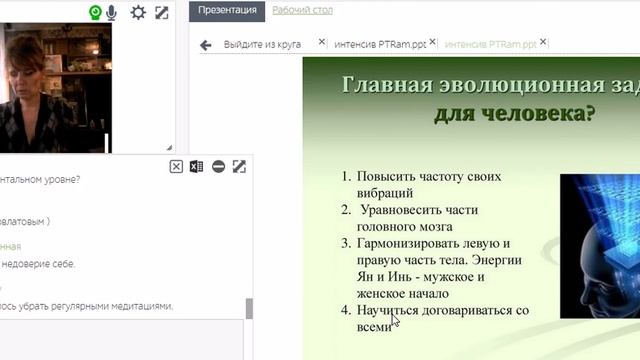
Task: Open video settings gear icon
Action: click(138, 13)
